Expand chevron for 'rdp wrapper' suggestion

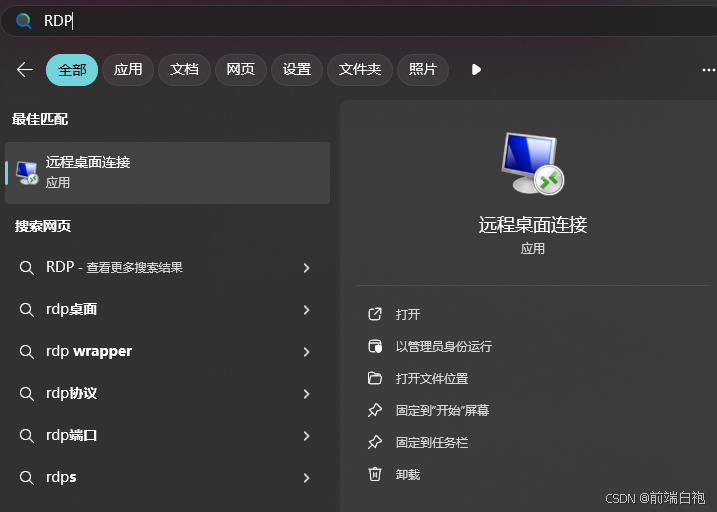point(306,352)
